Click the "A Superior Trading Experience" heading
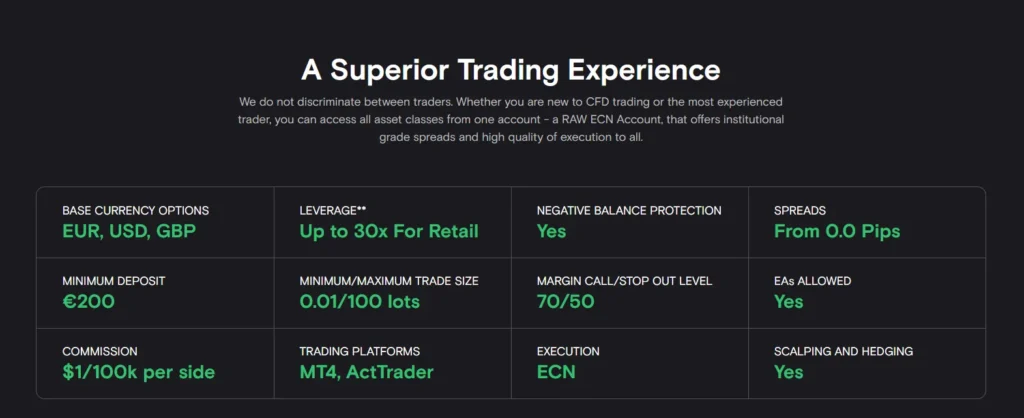This screenshot has width=1024, height=418. tap(511, 70)
